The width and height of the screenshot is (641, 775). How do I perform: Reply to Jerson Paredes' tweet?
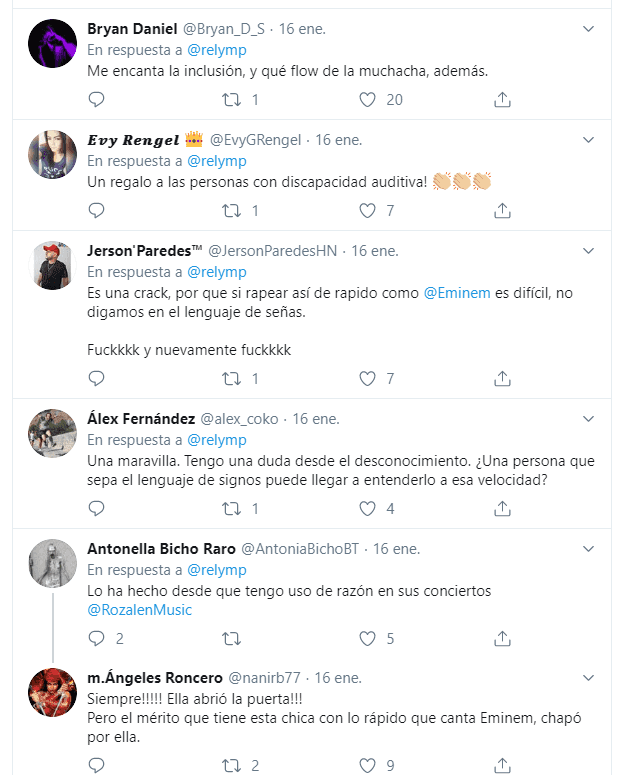click(96, 378)
